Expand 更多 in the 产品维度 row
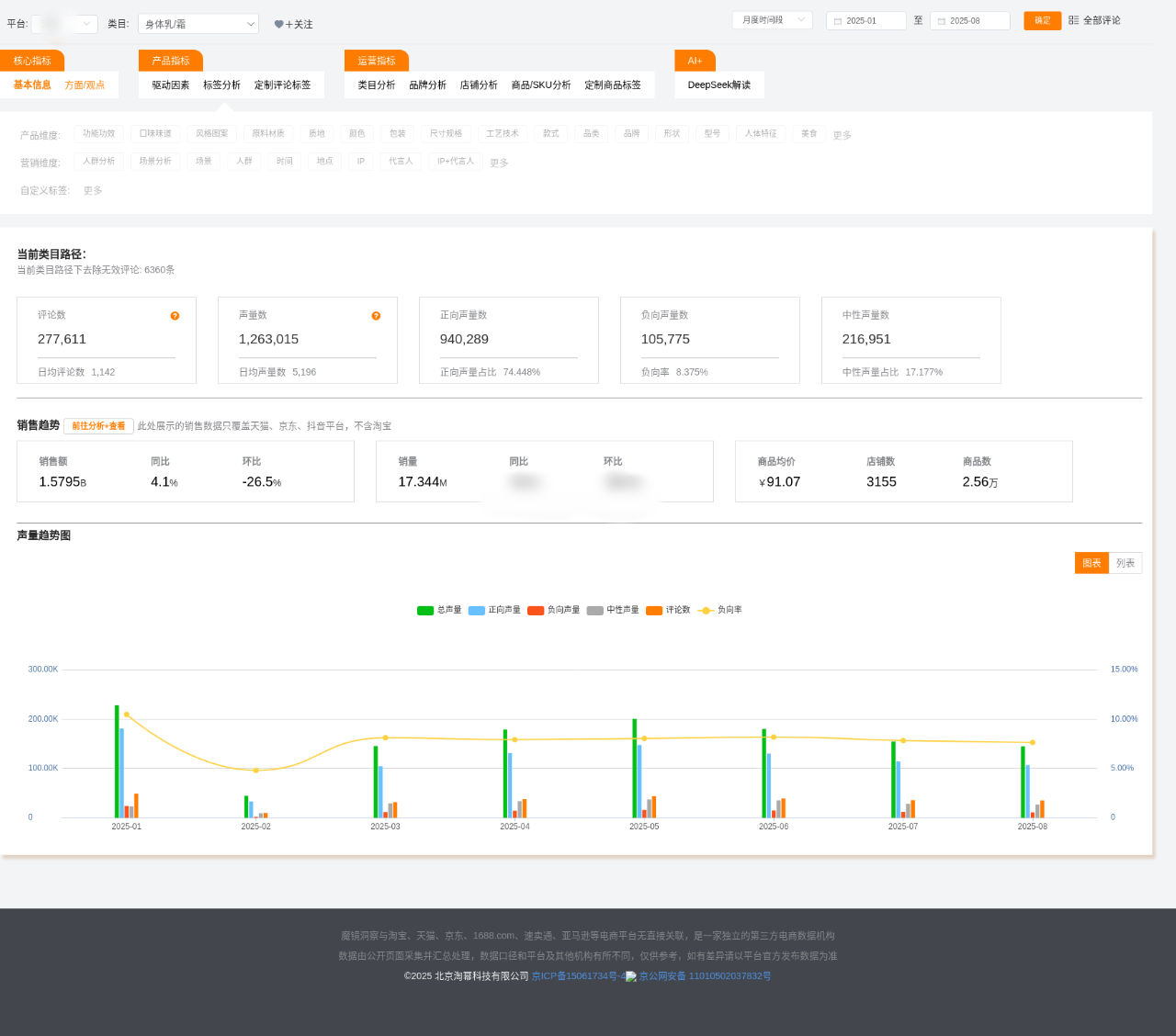Image resolution: width=1176 pixels, height=1036 pixels. 842,135
